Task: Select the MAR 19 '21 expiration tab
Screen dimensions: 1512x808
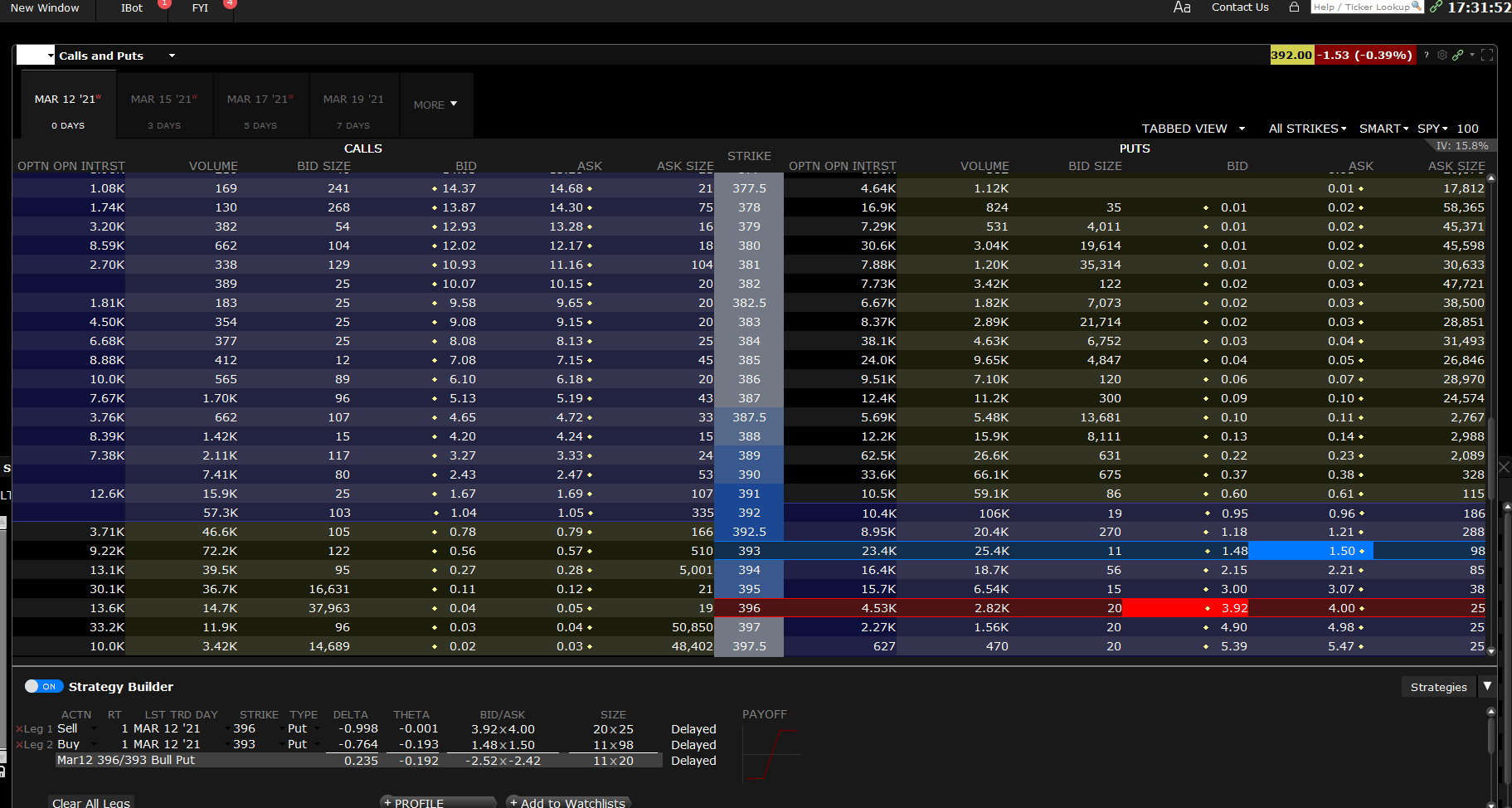Action: 354,106
